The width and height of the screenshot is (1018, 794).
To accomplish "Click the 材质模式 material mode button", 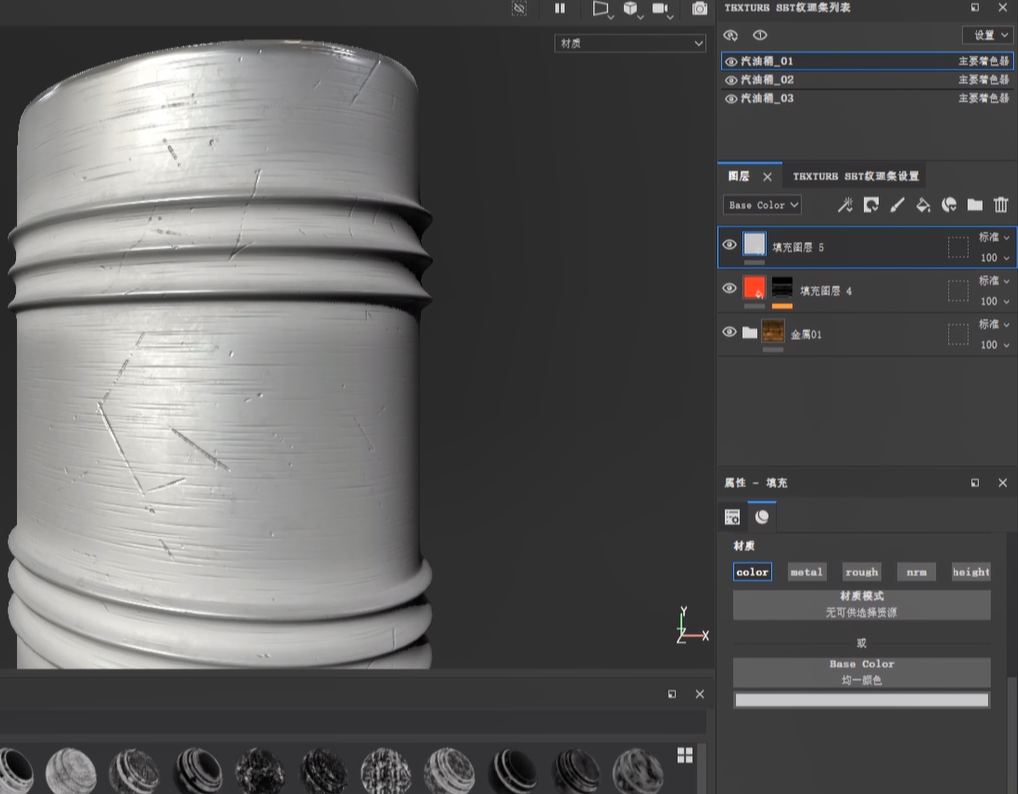I will click(x=861, y=604).
